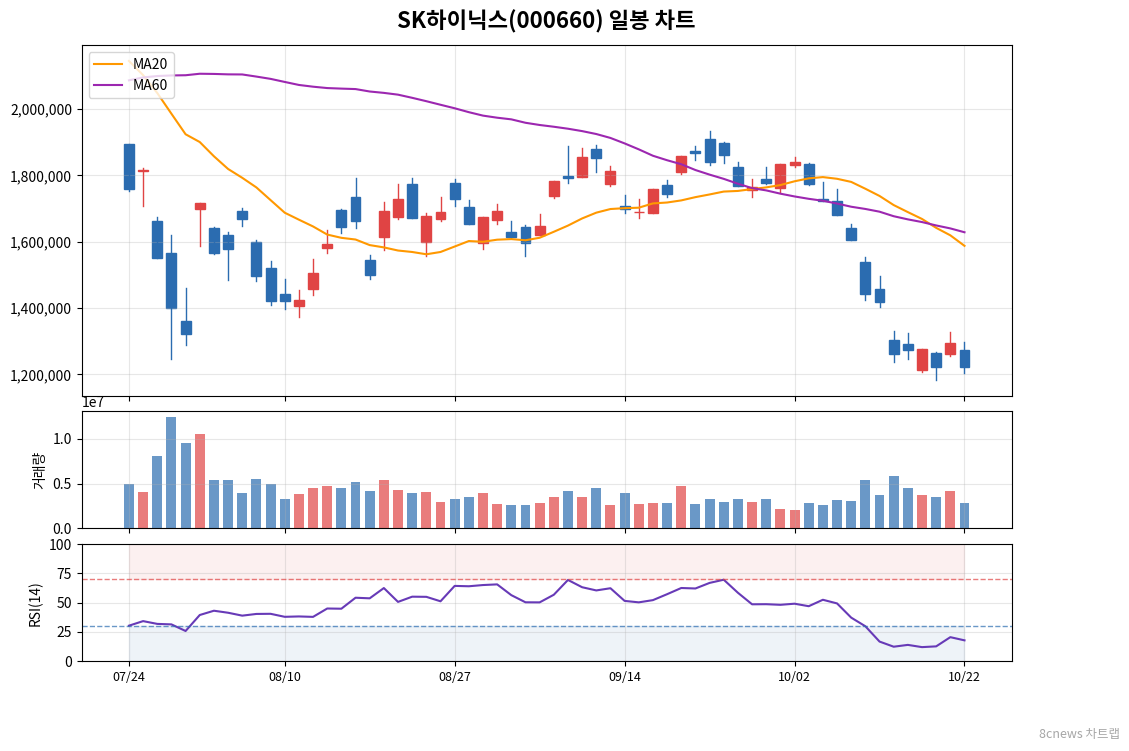
Task: Click the RSI(14) axis title
Action: tap(35, 605)
